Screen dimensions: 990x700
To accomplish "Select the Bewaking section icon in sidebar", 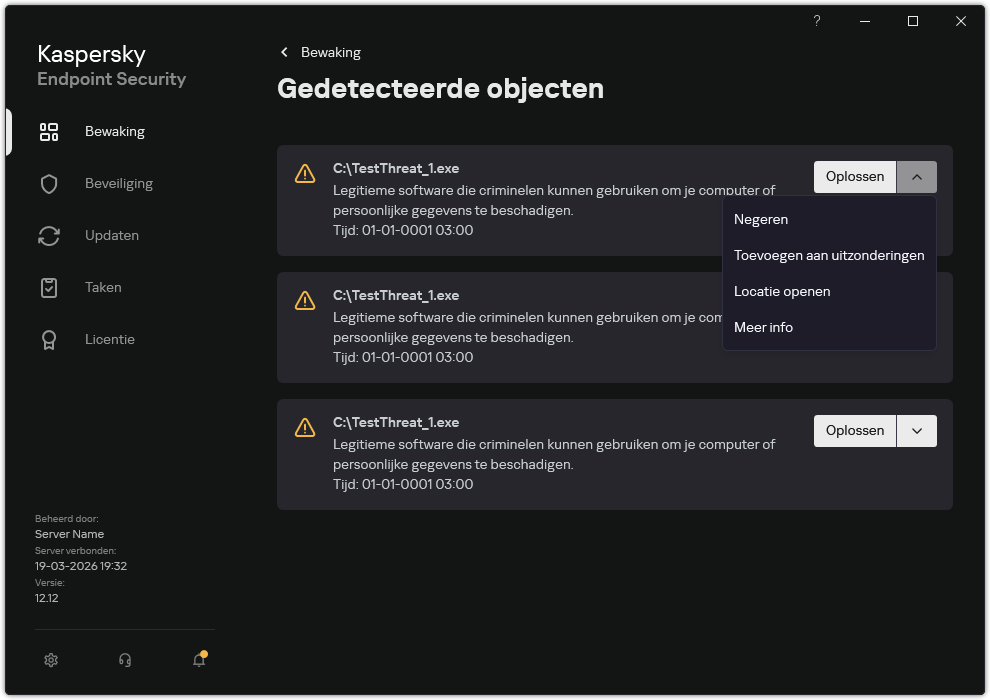I will [48, 131].
